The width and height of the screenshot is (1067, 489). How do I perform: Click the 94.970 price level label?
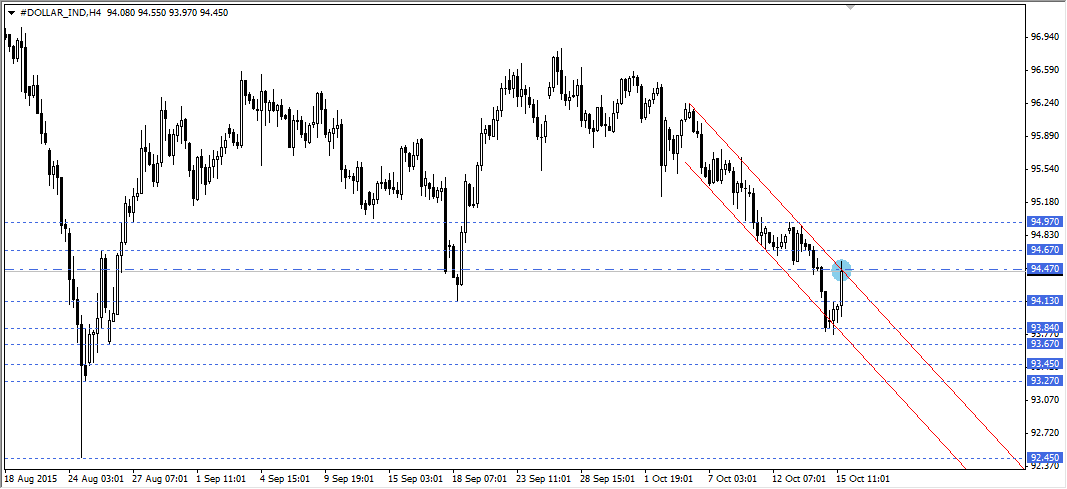coord(1044,222)
